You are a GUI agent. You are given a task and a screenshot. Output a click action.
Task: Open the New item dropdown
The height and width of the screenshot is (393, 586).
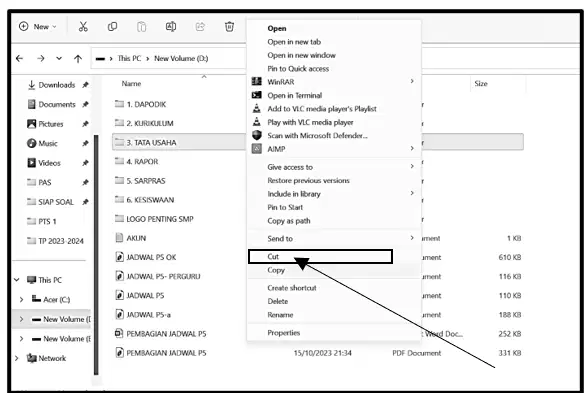(x=38, y=27)
